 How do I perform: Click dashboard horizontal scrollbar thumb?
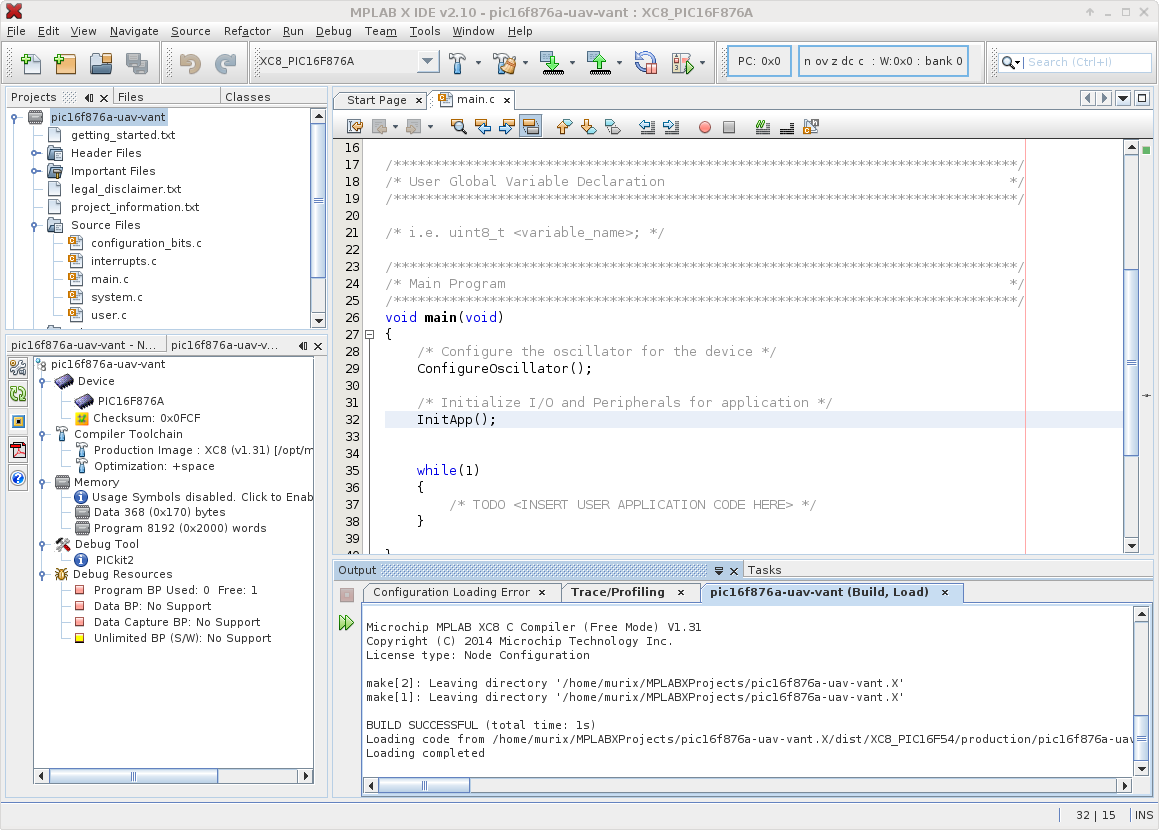click(133, 776)
